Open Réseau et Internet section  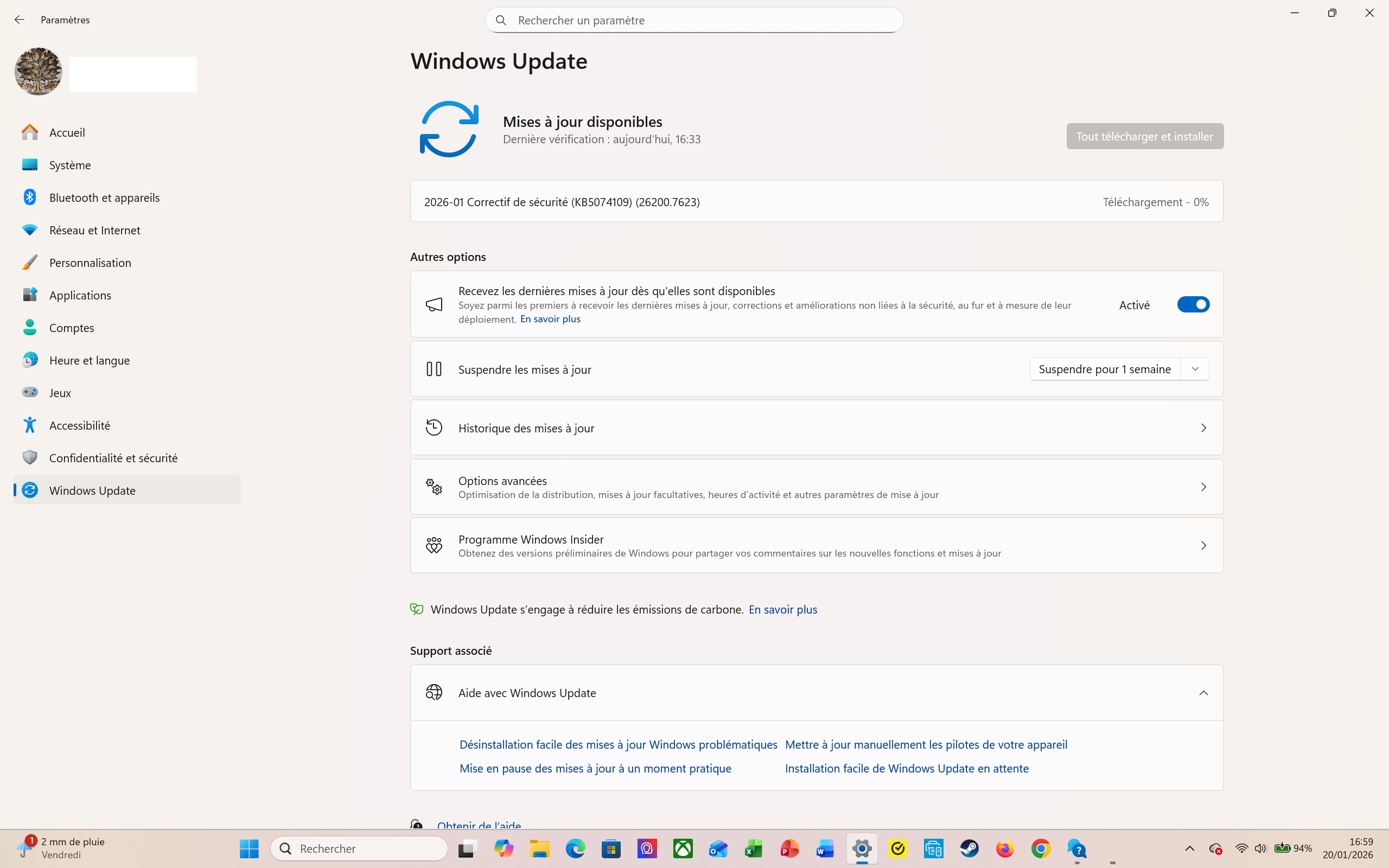[128, 230]
